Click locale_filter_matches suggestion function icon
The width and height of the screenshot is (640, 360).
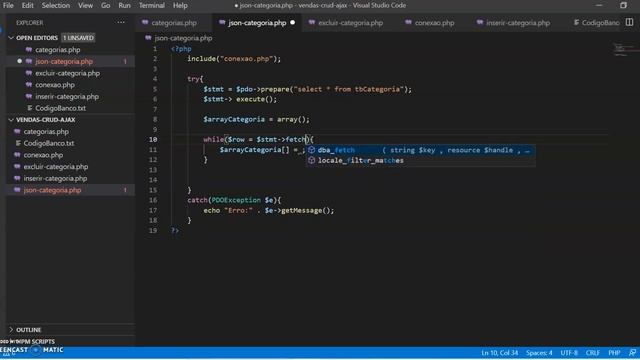click(311, 160)
